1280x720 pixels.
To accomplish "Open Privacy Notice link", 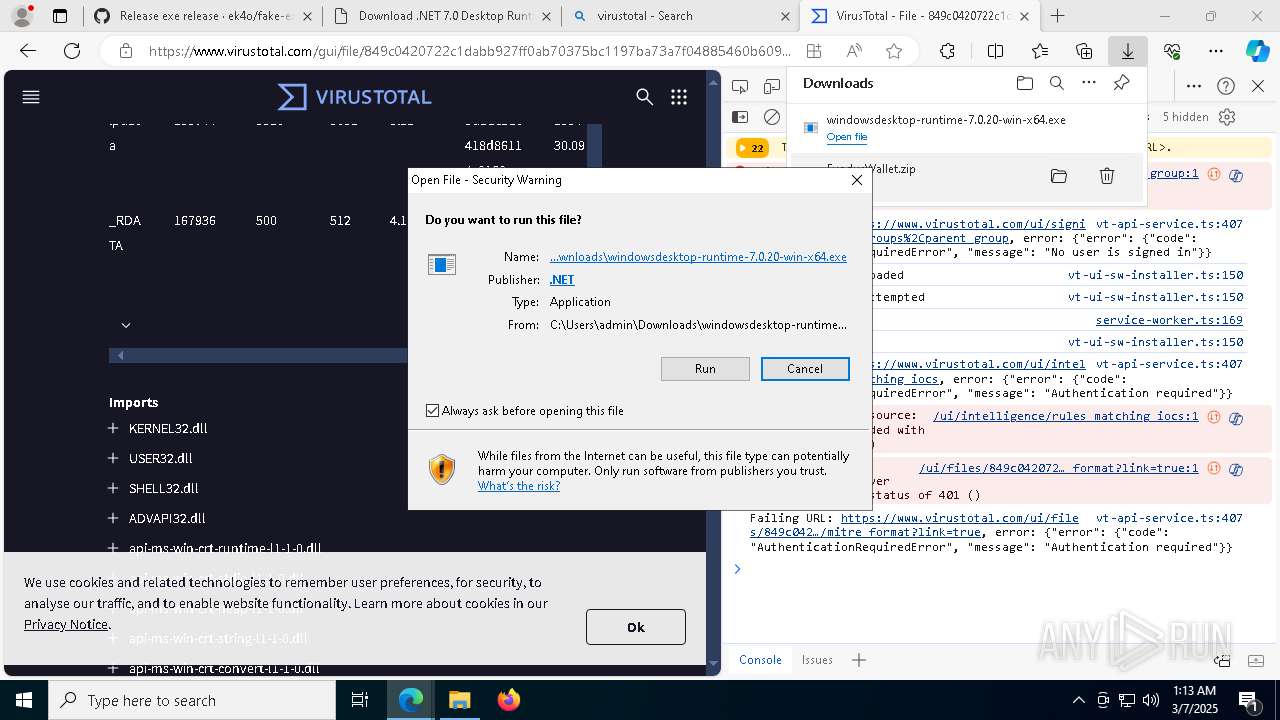I will point(66,624).
